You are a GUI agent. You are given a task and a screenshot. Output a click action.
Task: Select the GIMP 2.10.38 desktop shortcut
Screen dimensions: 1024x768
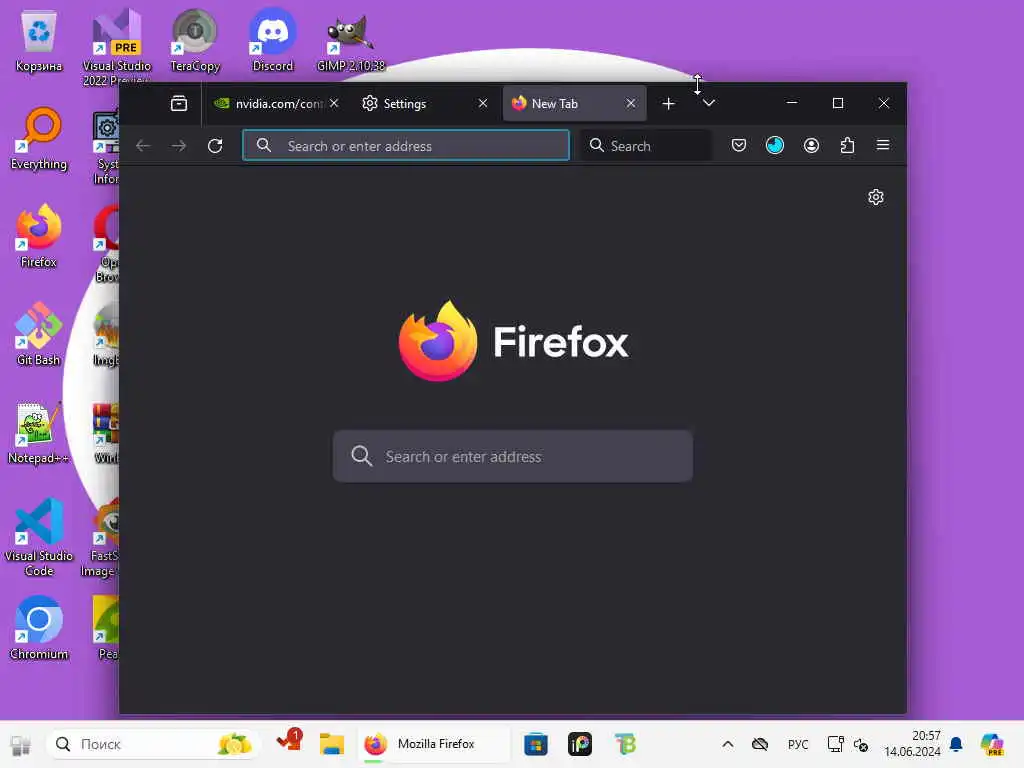[351, 44]
